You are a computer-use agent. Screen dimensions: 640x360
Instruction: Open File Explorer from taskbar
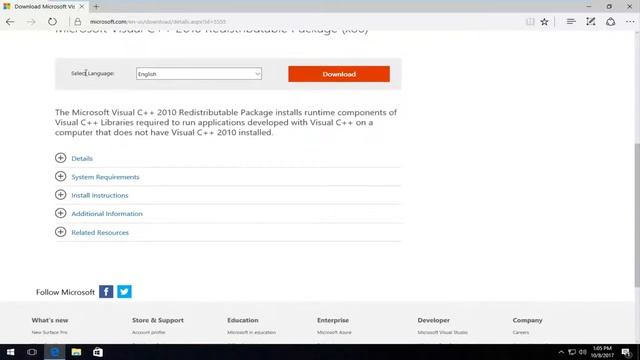click(x=76, y=352)
